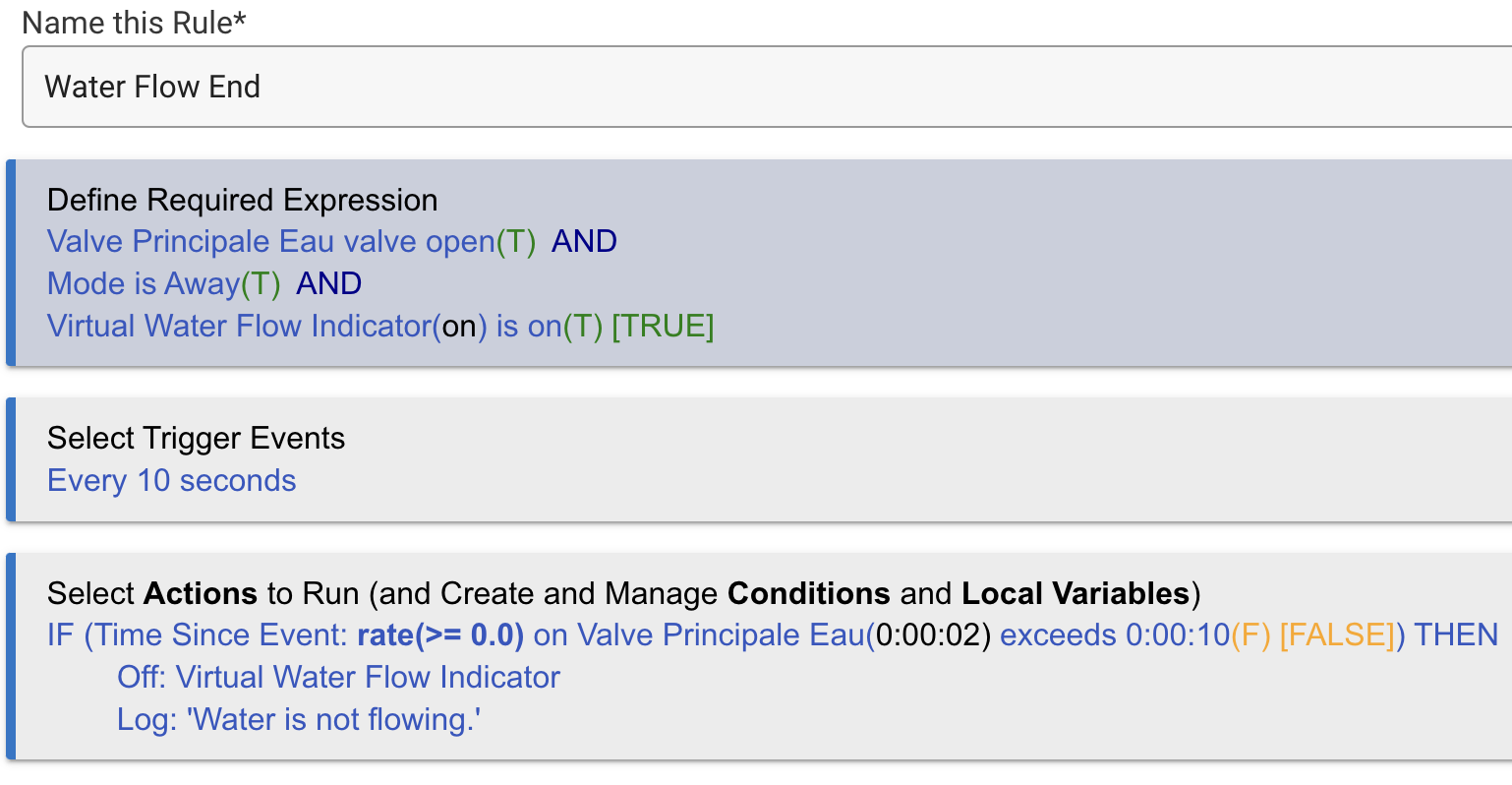Select the 'Mode is Away' condition

point(144,284)
